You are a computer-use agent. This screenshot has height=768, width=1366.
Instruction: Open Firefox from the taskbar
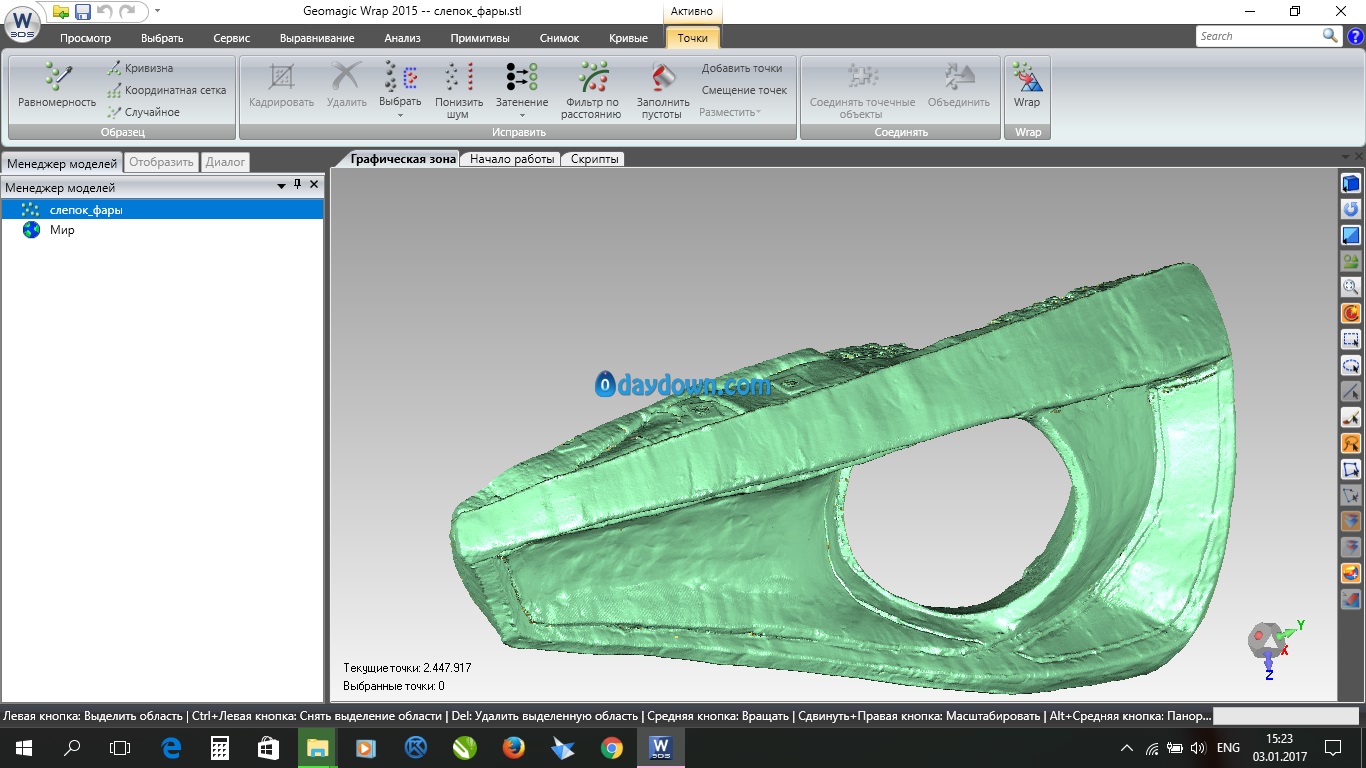(x=514, y=747)
